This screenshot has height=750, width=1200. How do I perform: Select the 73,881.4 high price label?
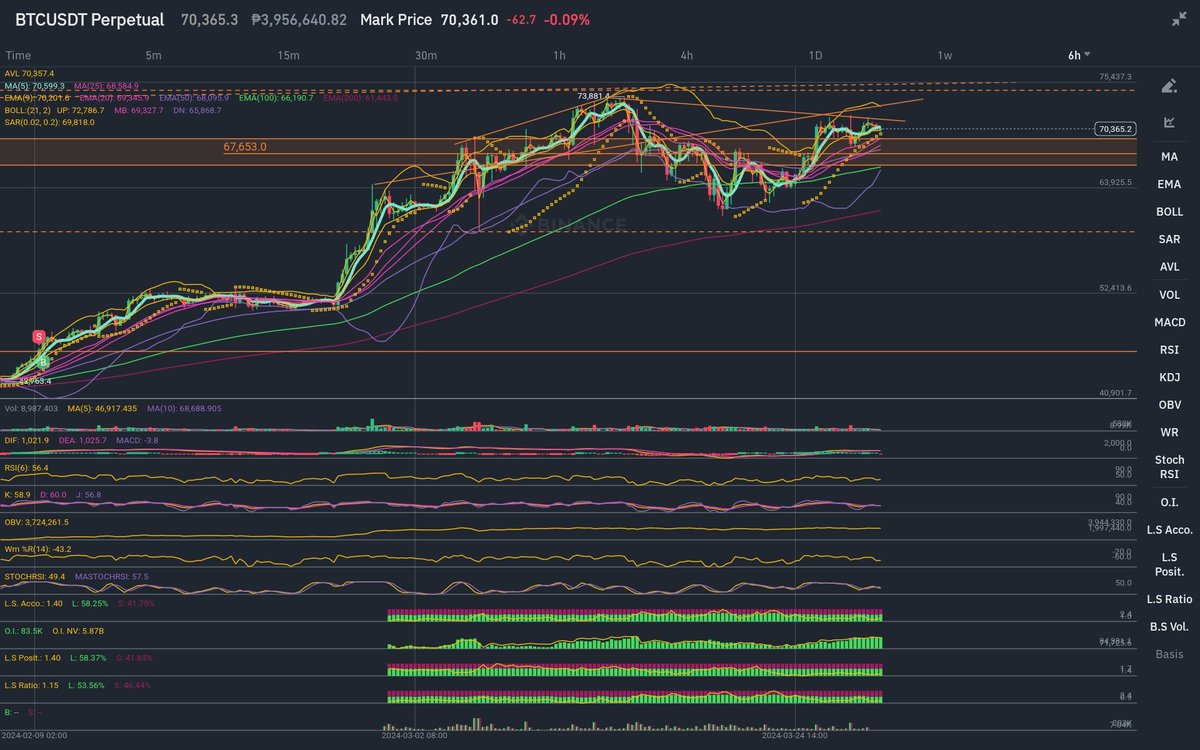click(594, 96)
